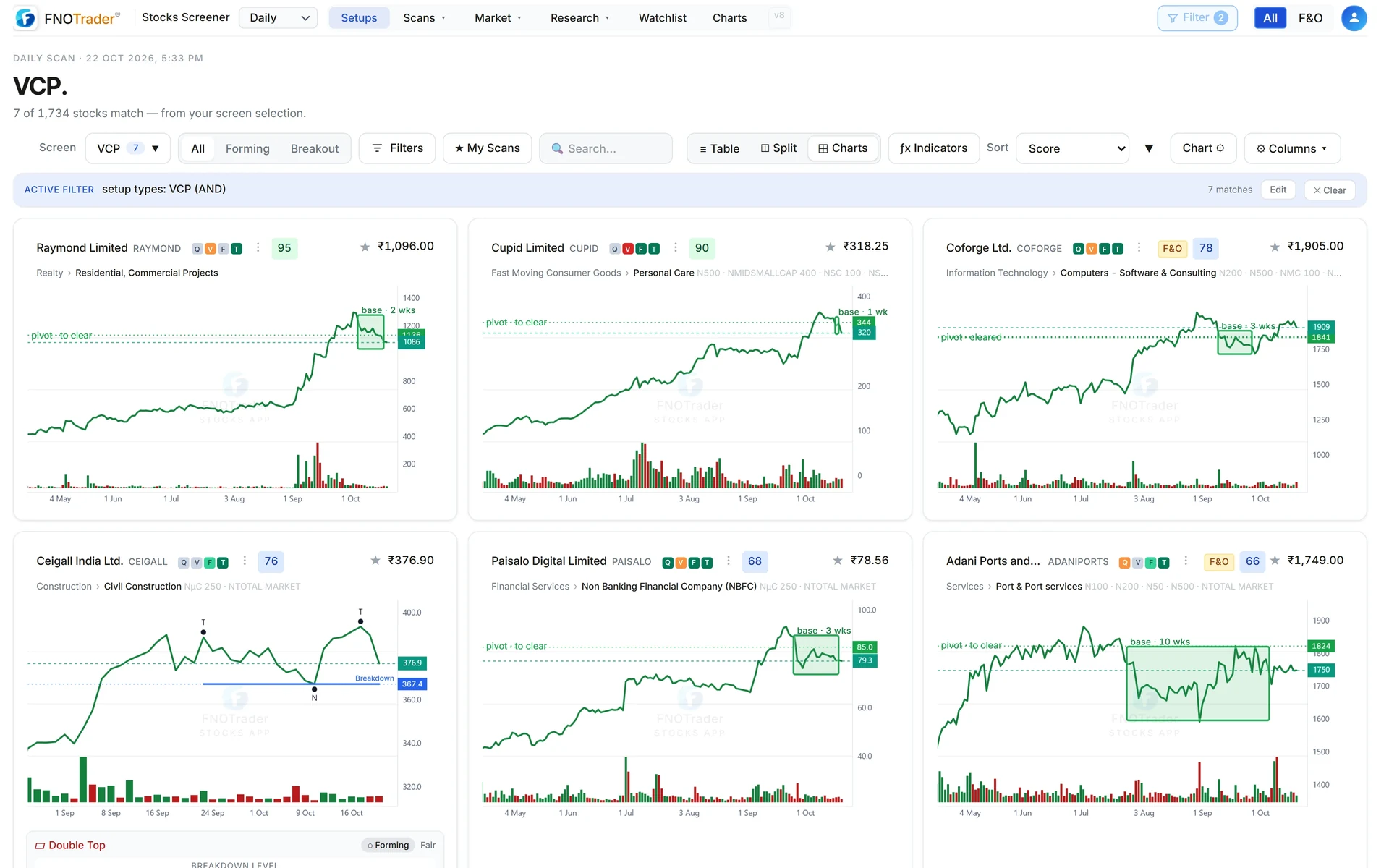Edit the active filter
This screenshot has width=1389, height=868.
(1278, 190)
